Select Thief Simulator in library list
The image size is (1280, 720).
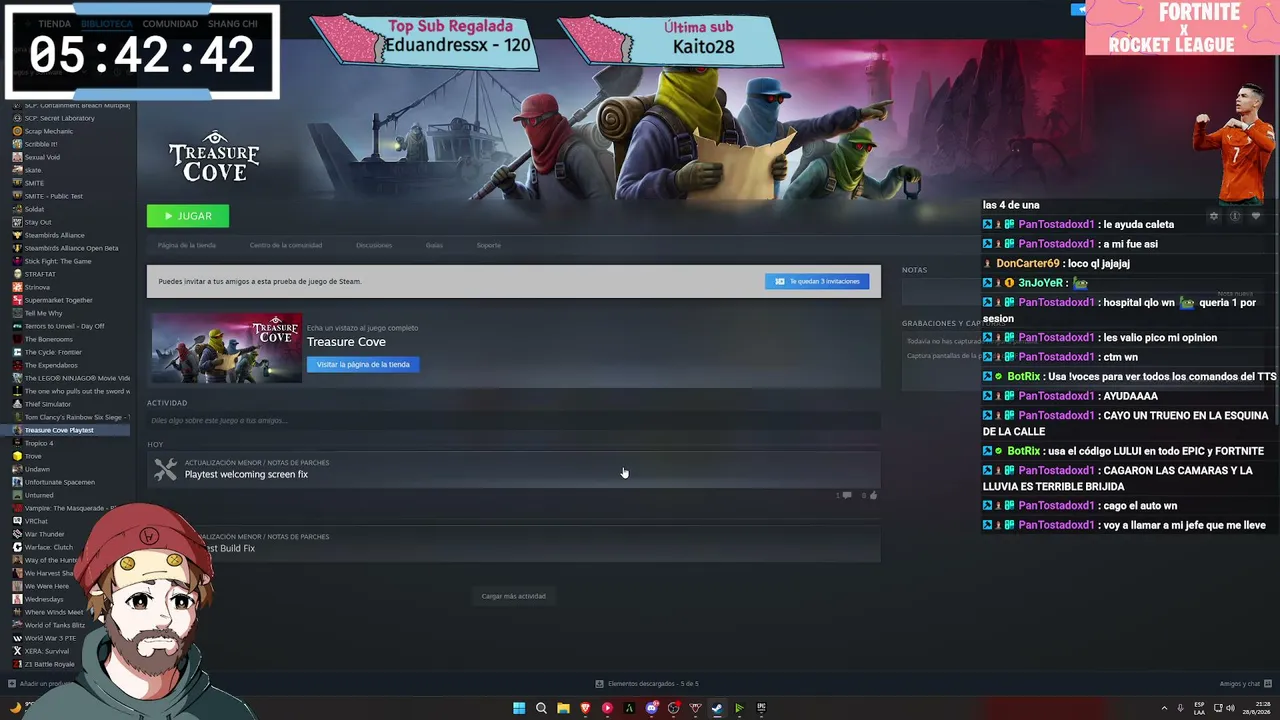click(x=48, y=404)
